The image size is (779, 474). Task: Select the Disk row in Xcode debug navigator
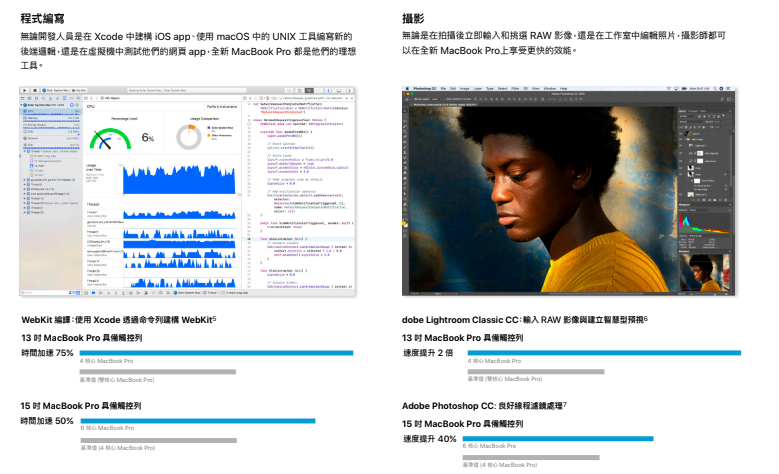51,132
